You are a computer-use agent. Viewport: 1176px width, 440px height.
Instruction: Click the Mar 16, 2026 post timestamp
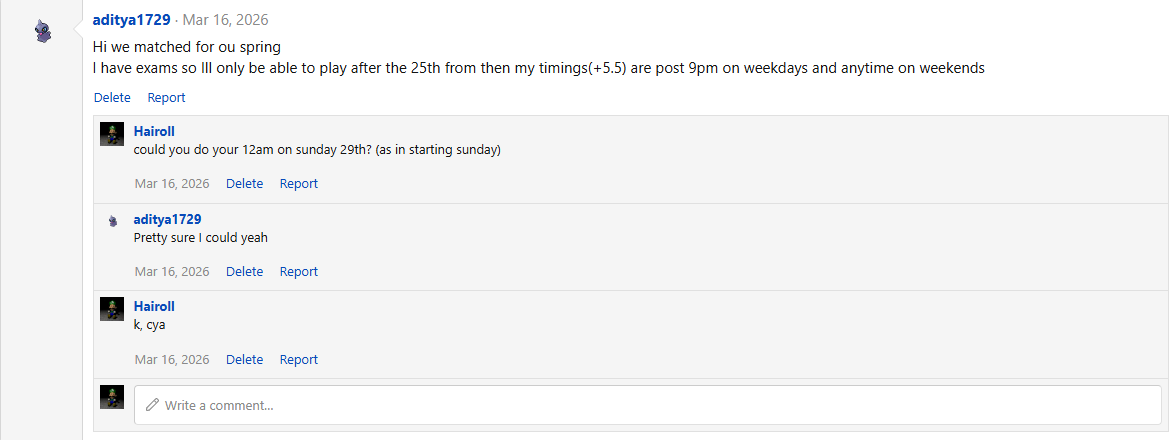point(225,20)
